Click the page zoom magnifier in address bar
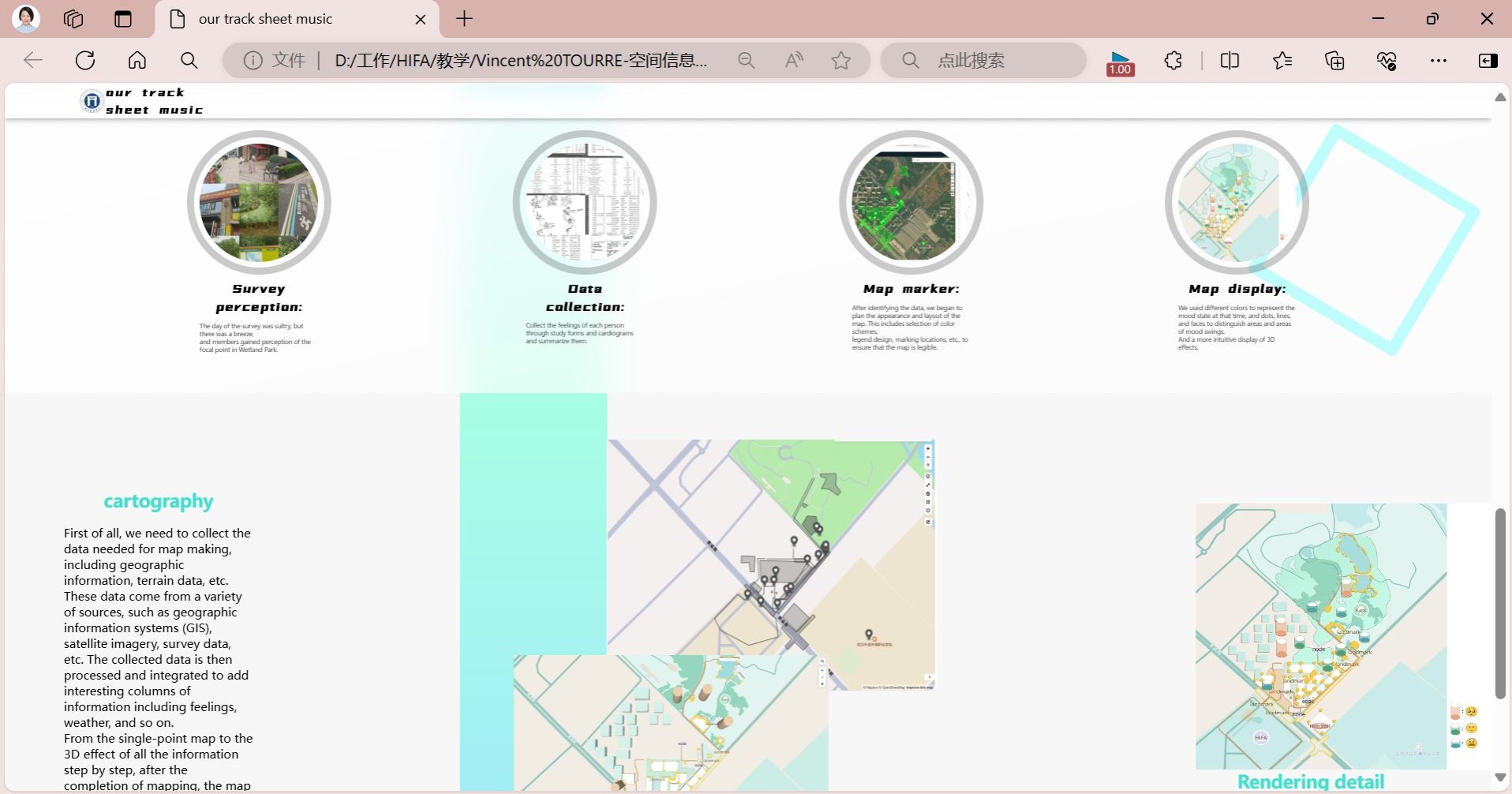The image size is (1512, 794). (x=746, y=61)
